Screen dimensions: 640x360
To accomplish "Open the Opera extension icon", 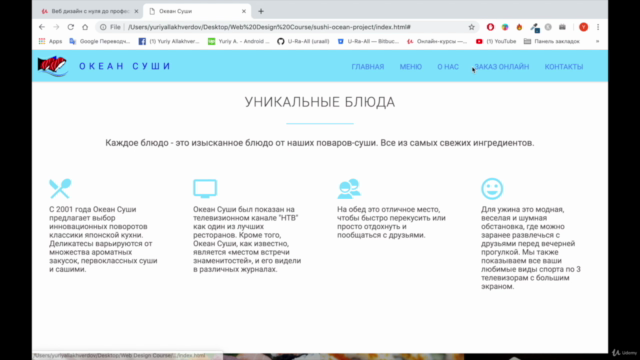I will (x=490, y=27).
